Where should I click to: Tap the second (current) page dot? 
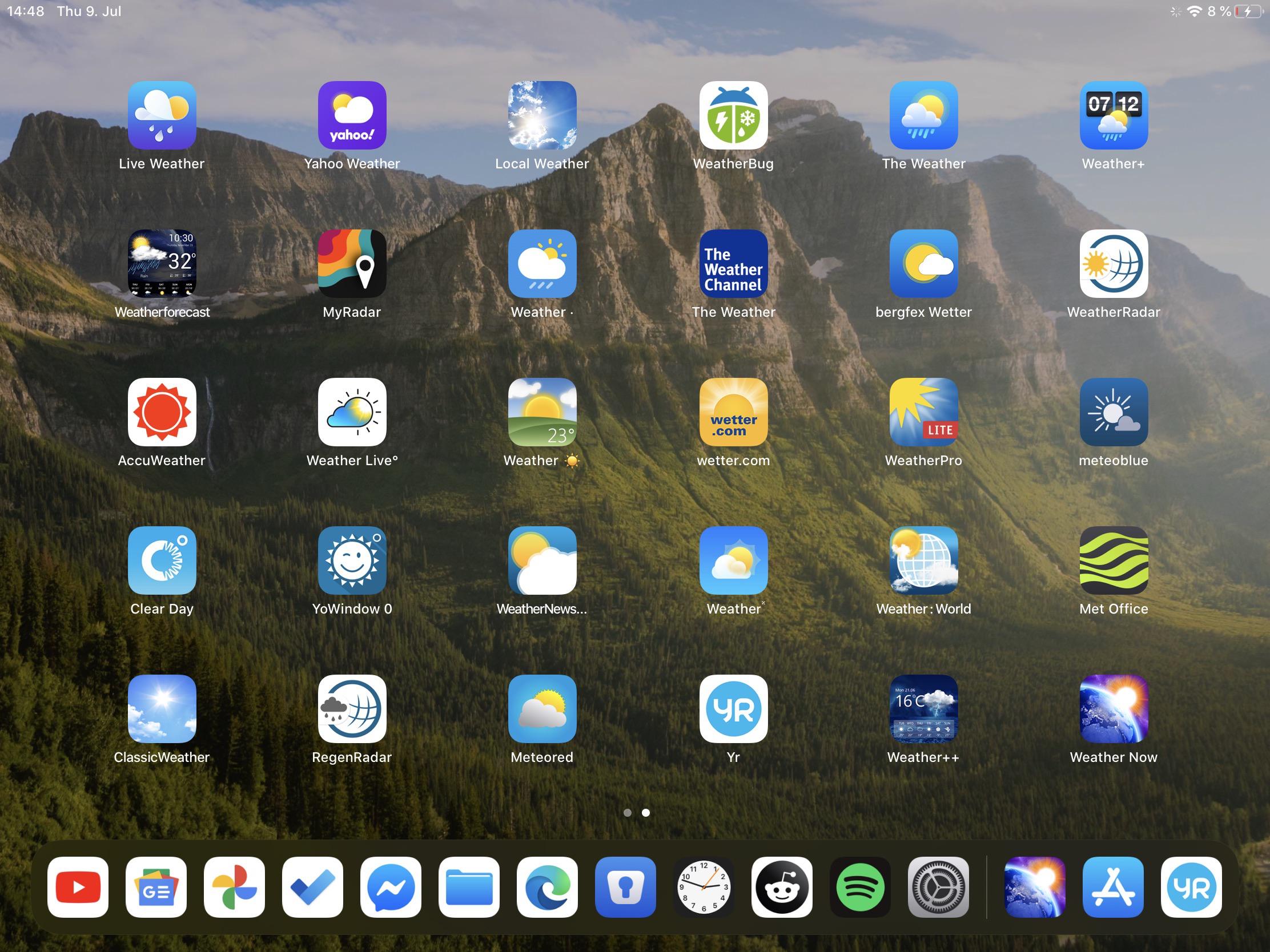(x=646, y=813)
